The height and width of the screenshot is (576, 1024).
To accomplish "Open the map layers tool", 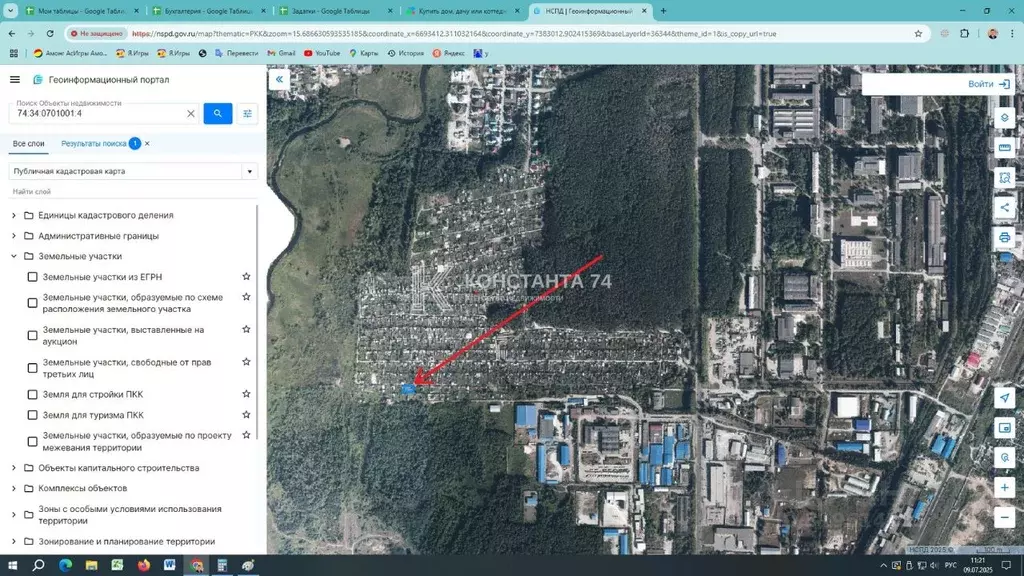I will coord(1004,118).
